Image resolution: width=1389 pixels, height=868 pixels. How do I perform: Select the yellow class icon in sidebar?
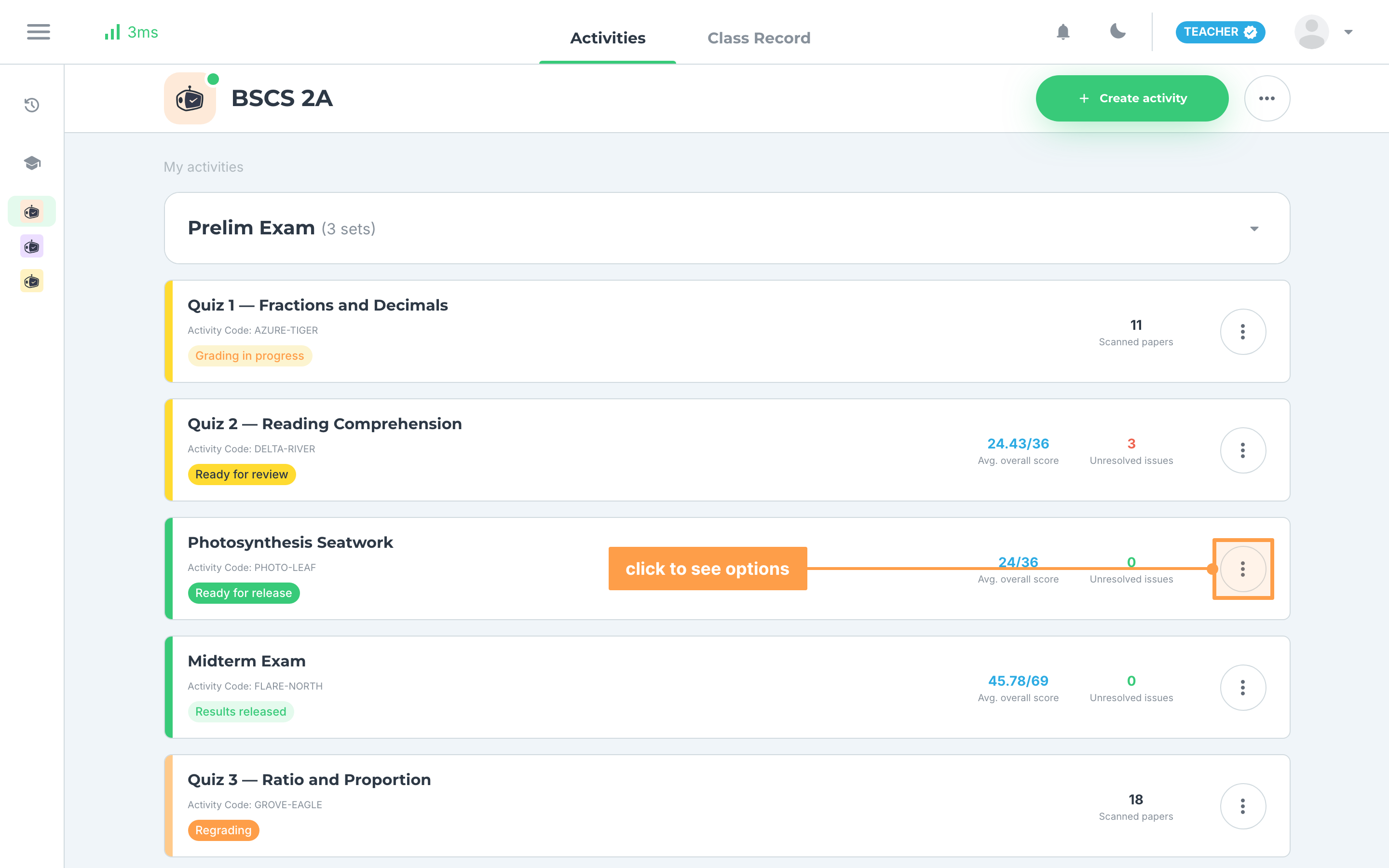pos(32,281)
